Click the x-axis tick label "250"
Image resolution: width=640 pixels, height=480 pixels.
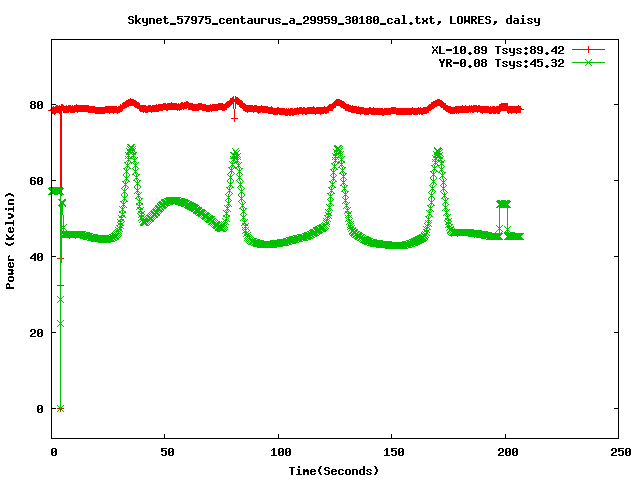[x=620, y=452]
